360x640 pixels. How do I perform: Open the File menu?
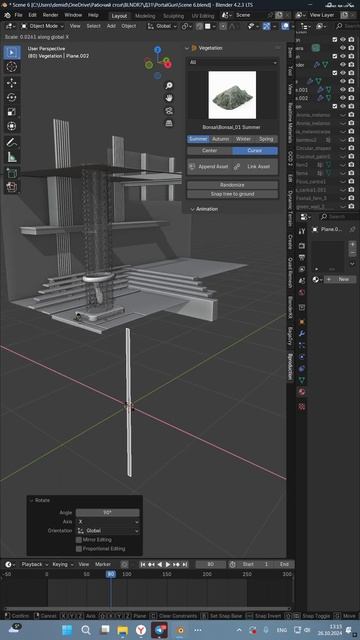18,15
